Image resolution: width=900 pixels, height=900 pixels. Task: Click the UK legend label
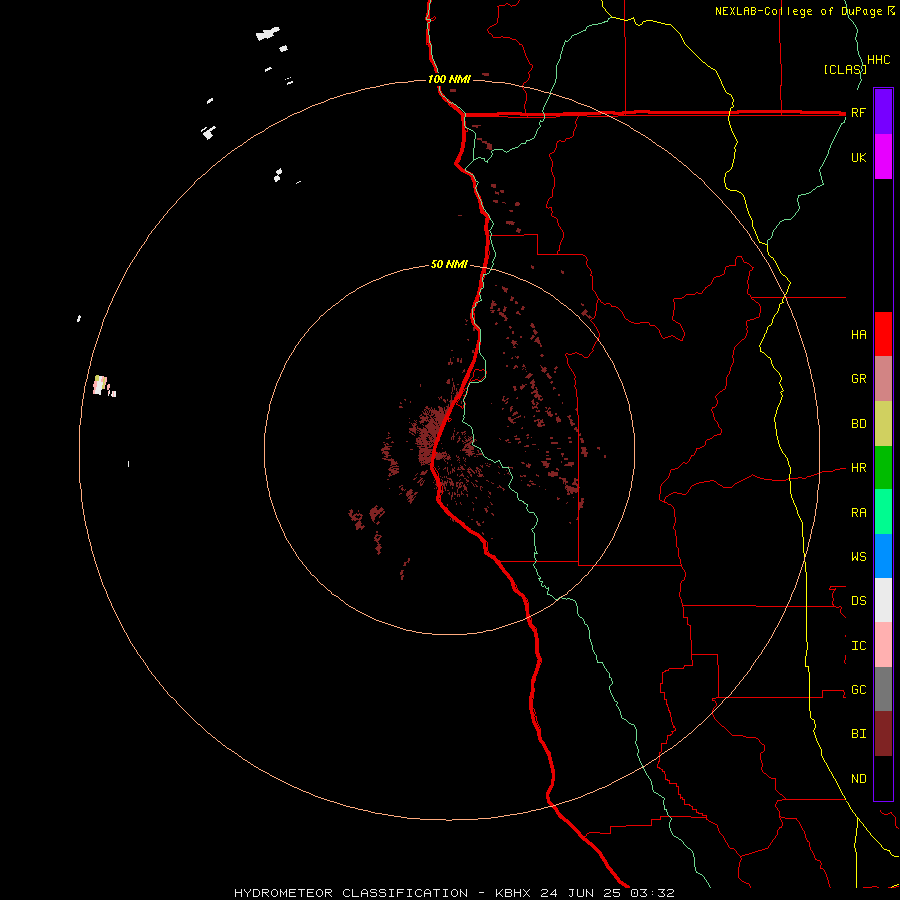coord(859,158)
